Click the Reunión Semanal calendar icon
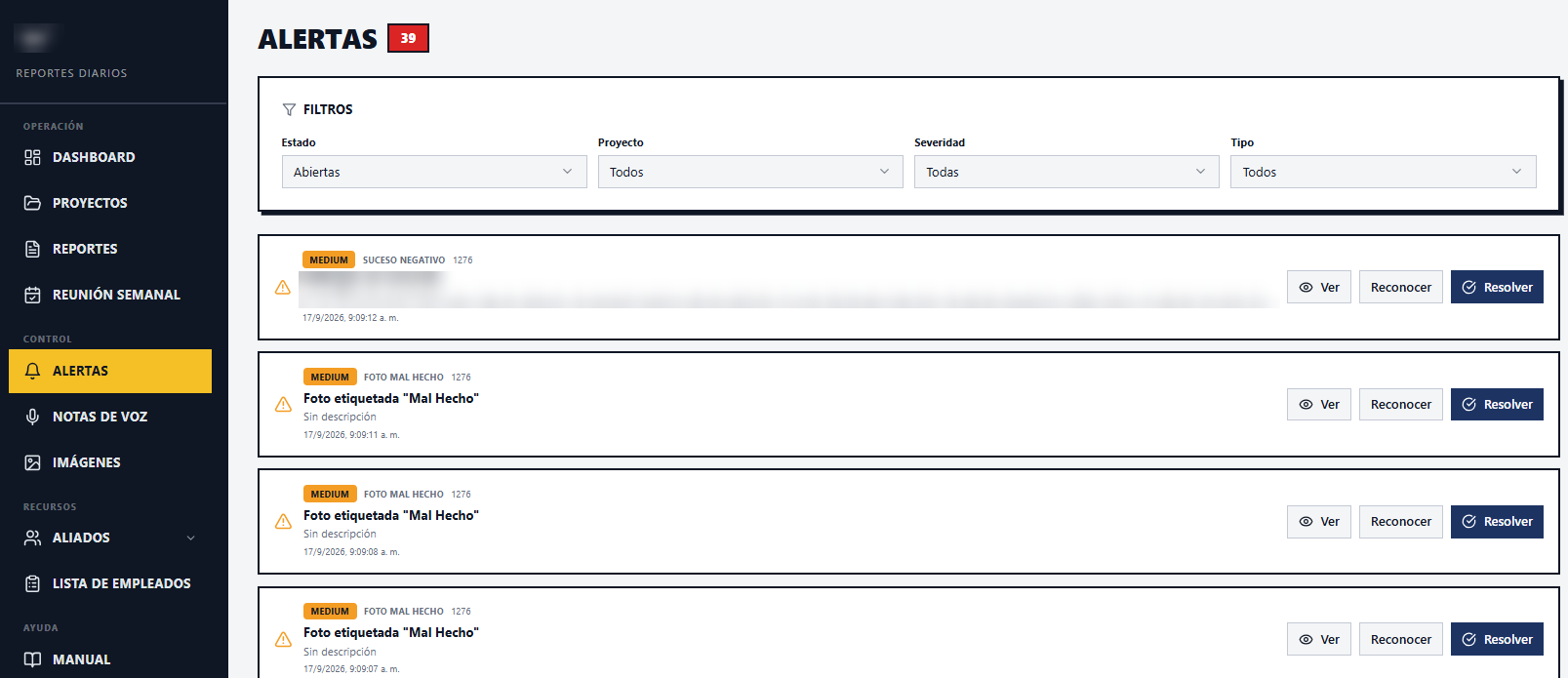 coord(32,295)
